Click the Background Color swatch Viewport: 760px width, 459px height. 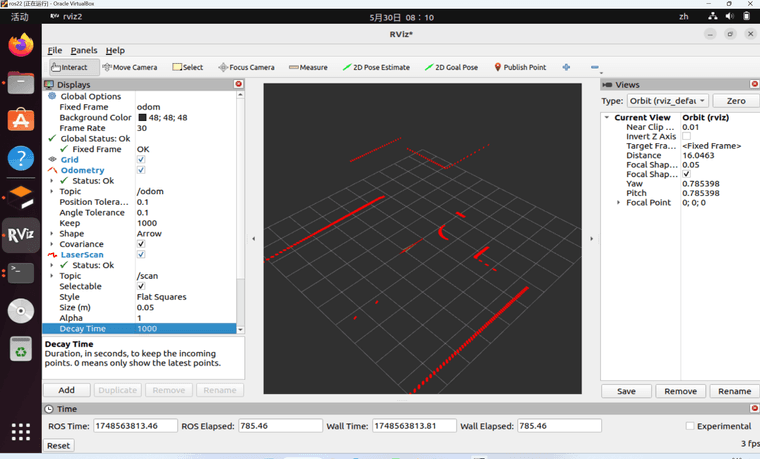coord(142,117)
